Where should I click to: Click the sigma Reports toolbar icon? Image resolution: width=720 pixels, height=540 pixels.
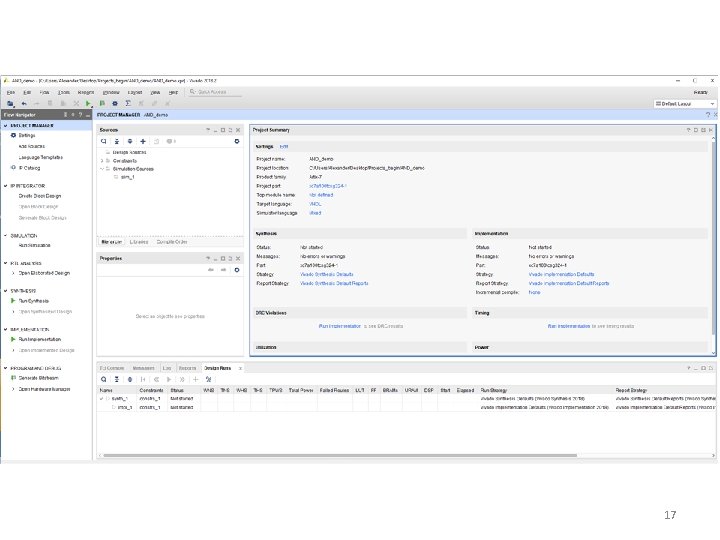[128, 104]
